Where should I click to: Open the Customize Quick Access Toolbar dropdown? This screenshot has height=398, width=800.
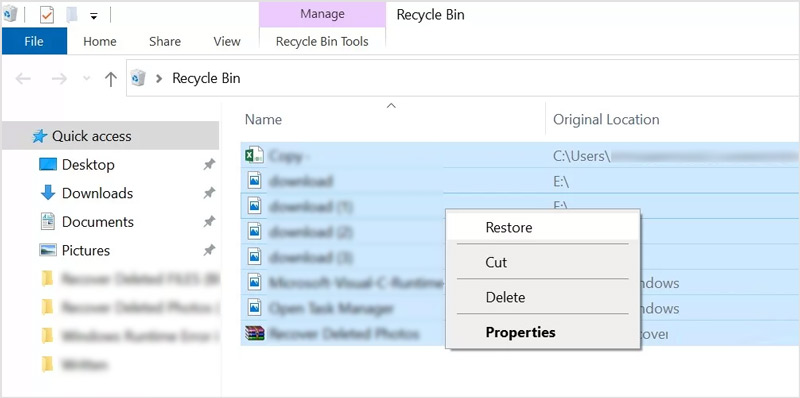[93, 16]
